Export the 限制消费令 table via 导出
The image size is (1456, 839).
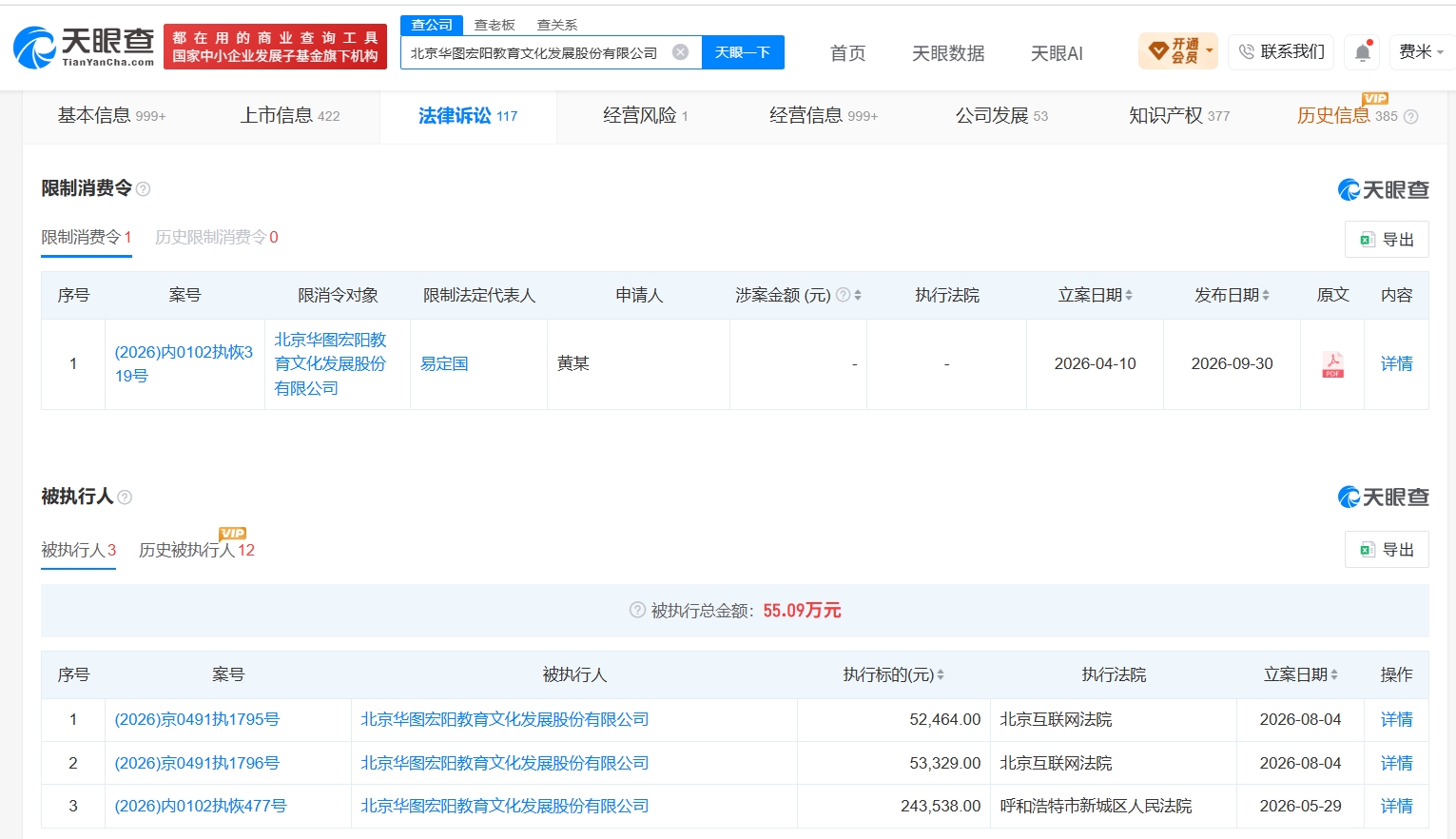click(1387, 240)
